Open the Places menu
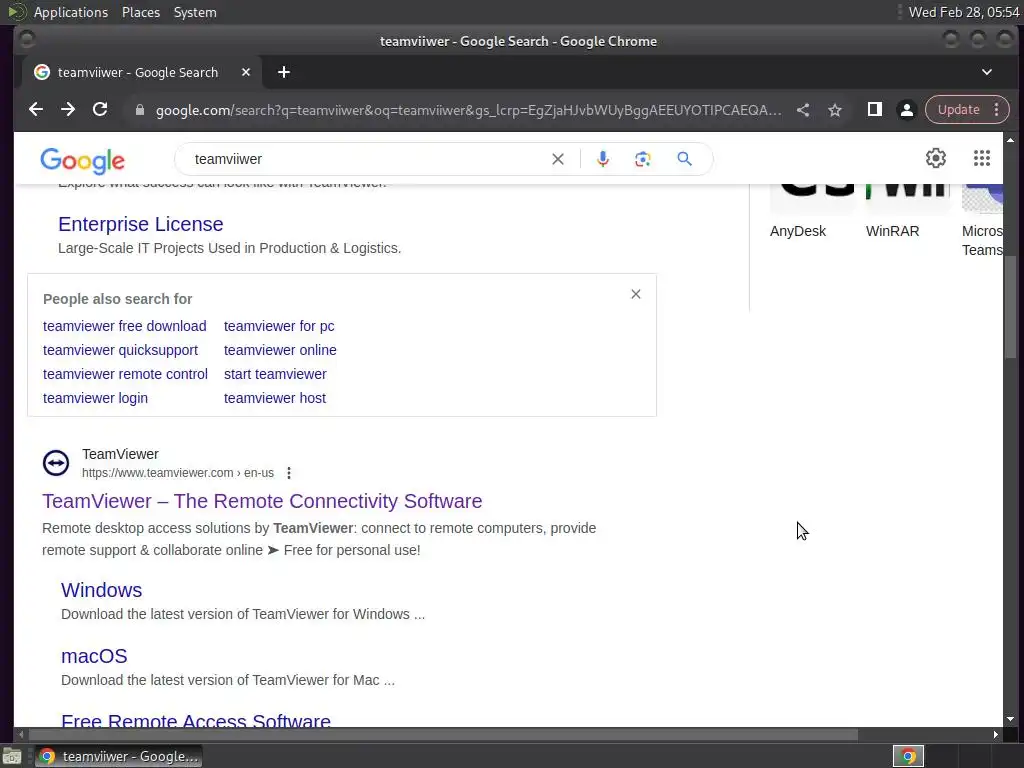 point(141,12)
